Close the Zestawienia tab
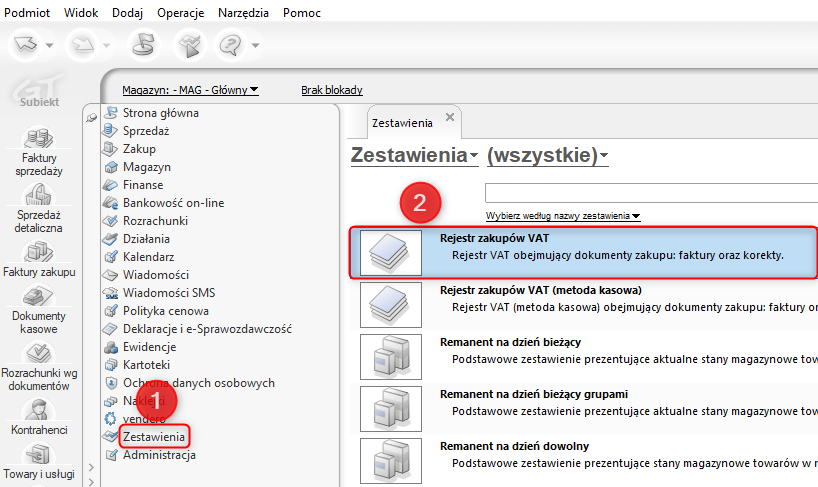The width and height of the screenshot is (818, 487). pos(450,117)
